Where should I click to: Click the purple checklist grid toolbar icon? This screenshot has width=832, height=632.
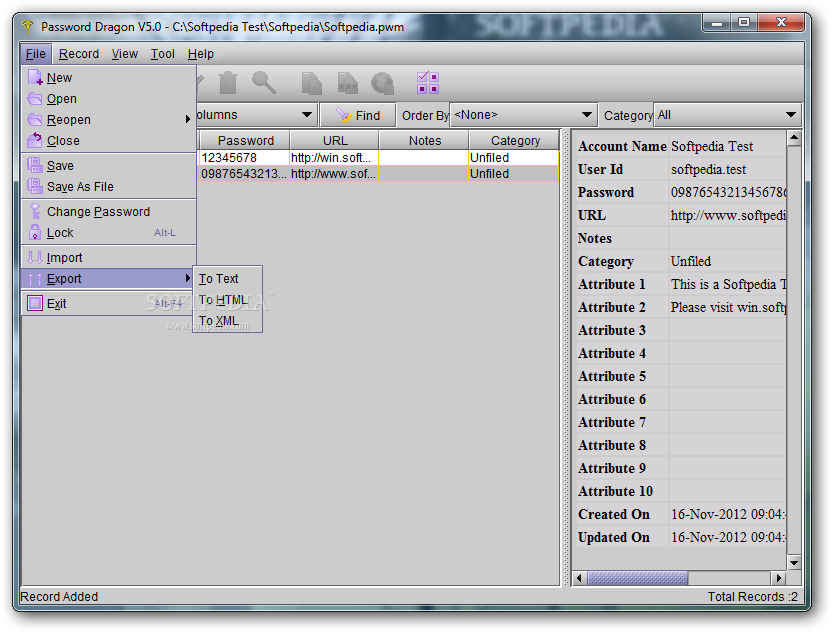428,83
